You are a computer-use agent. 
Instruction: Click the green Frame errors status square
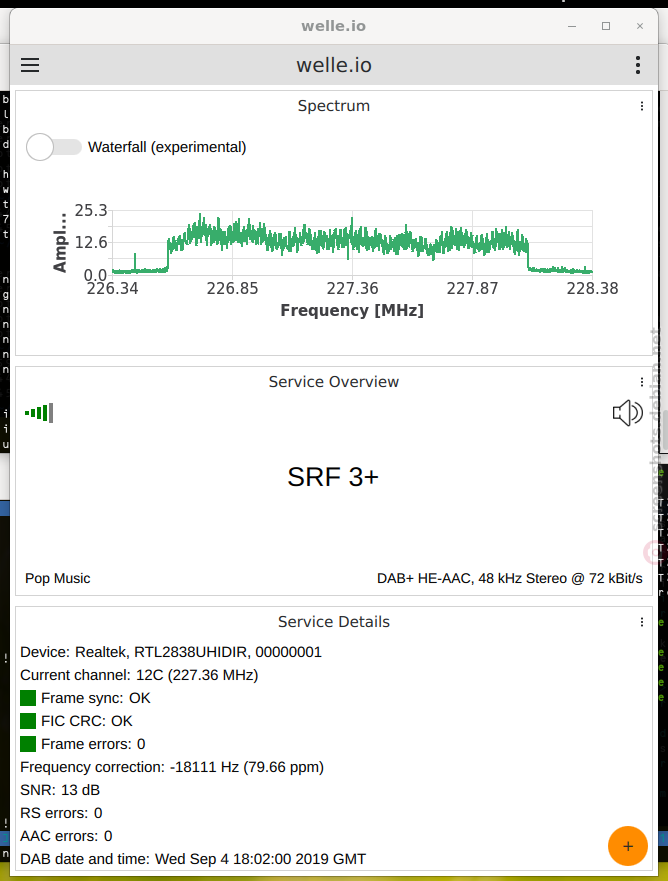[28, 744]
